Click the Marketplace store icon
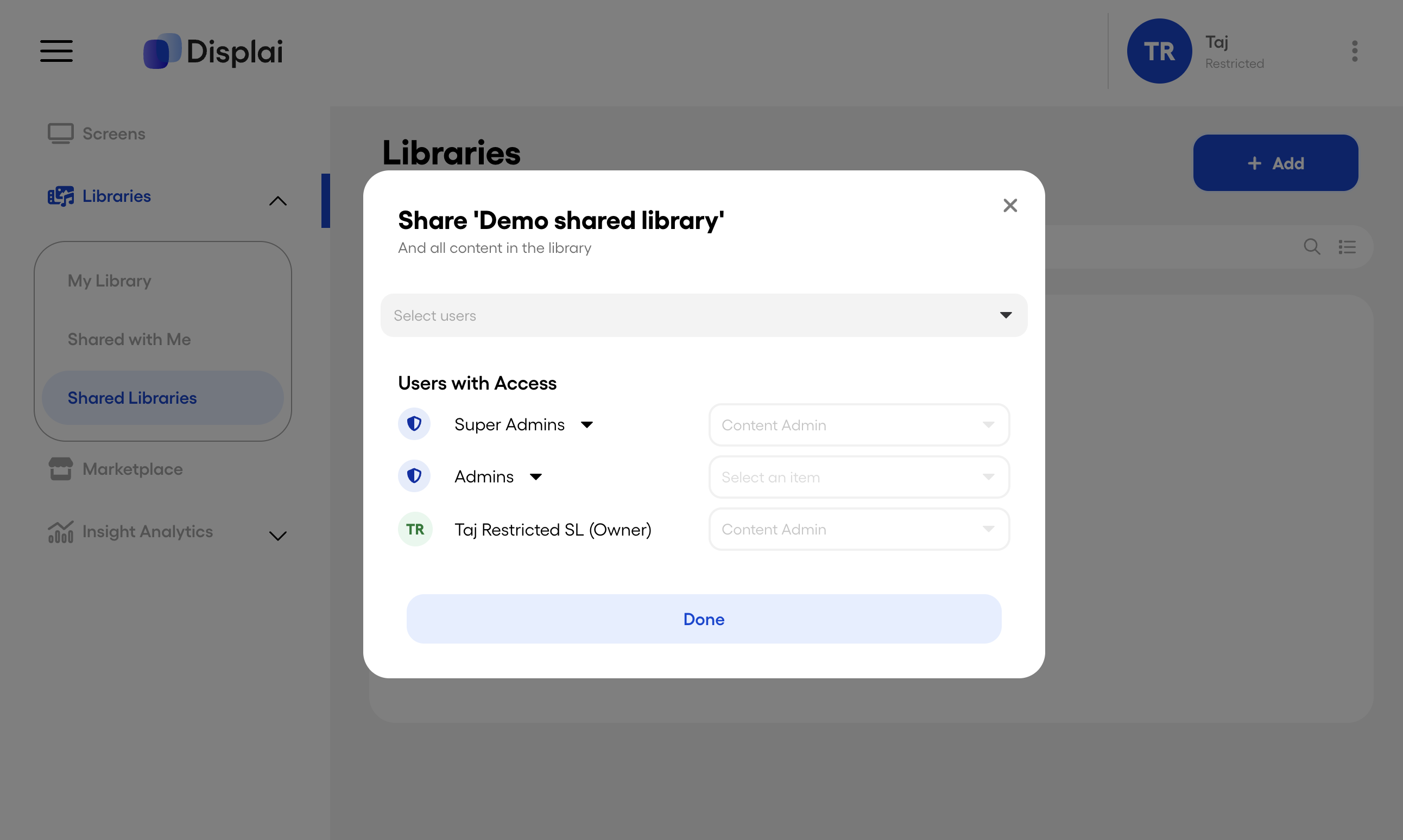 click(61, 469)
